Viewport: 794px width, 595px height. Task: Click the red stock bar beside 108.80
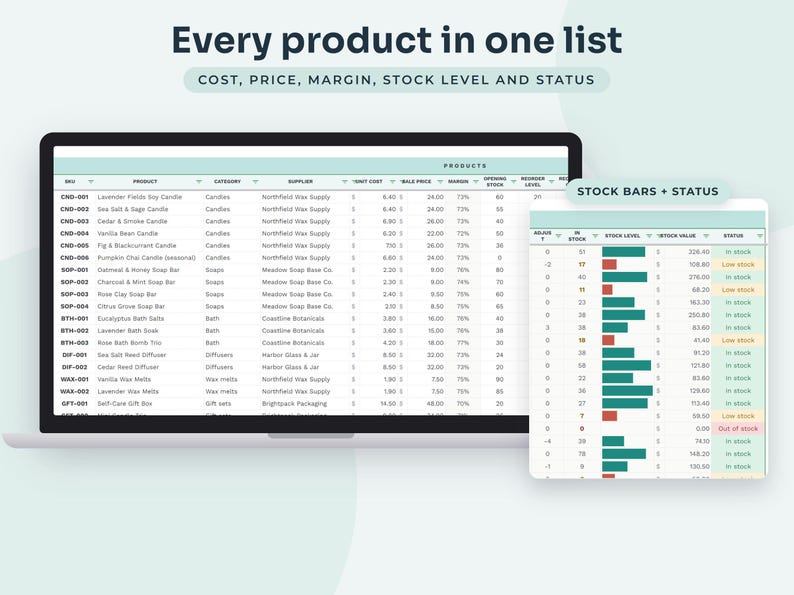click(609, 264)
